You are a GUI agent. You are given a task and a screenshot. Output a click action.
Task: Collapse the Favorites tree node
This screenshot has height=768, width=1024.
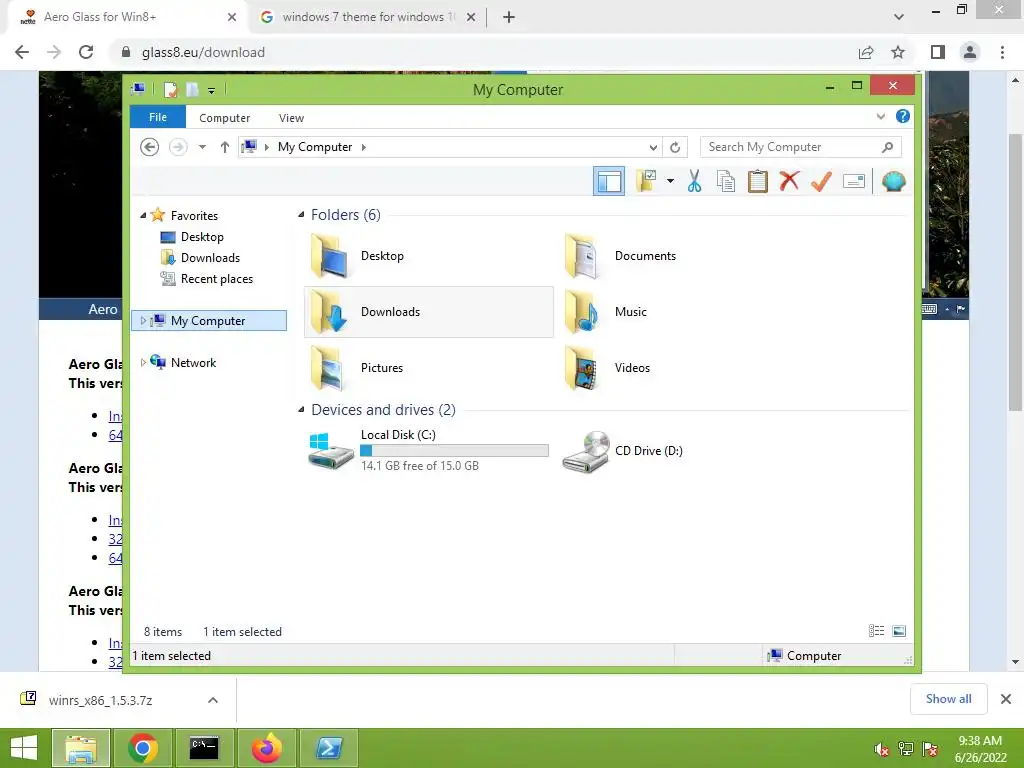tap(143, 216)
